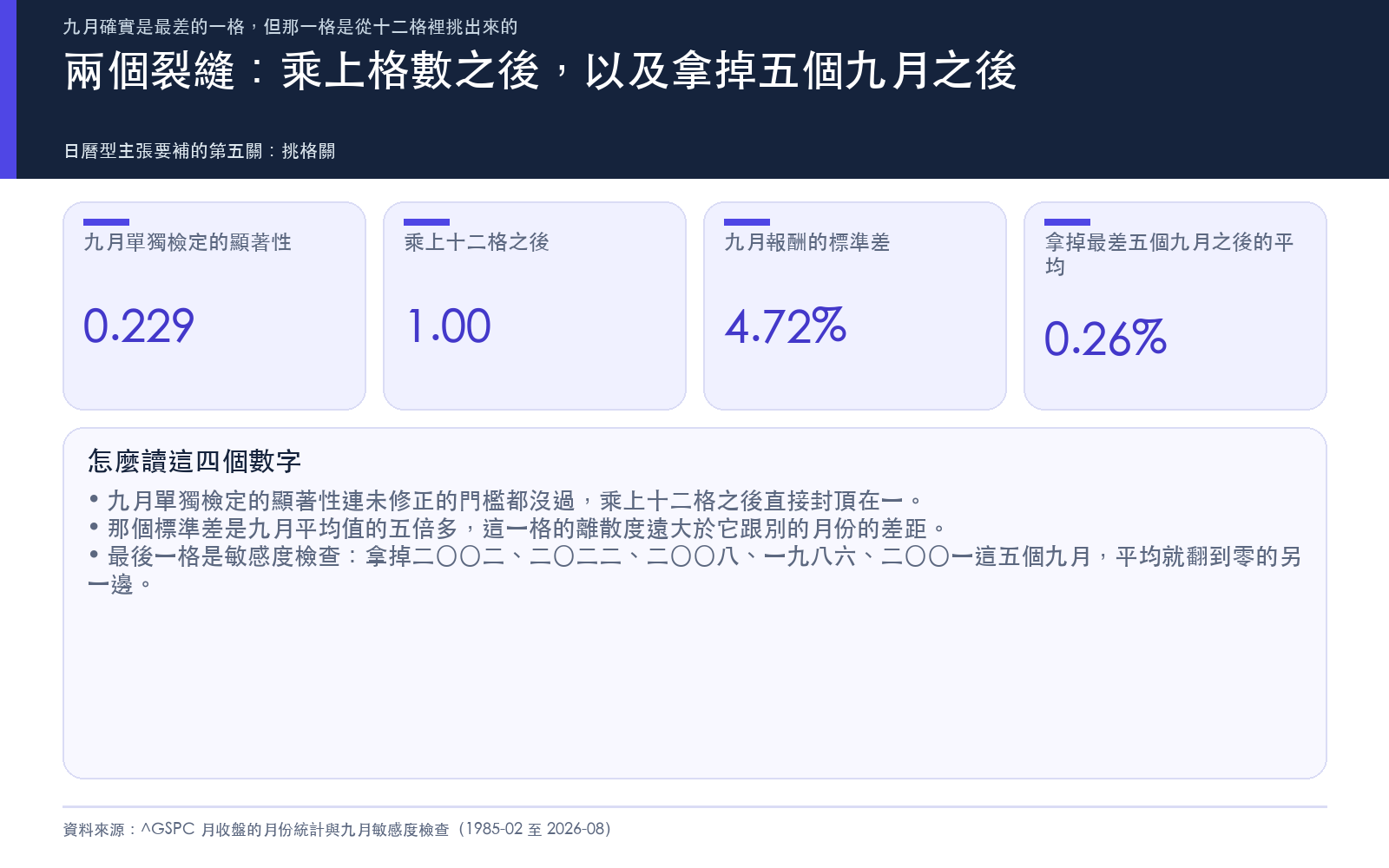
Task: Click the bullet beginning 那個標準差是九月平均值的五倍多
Action: tap(517, 529)
